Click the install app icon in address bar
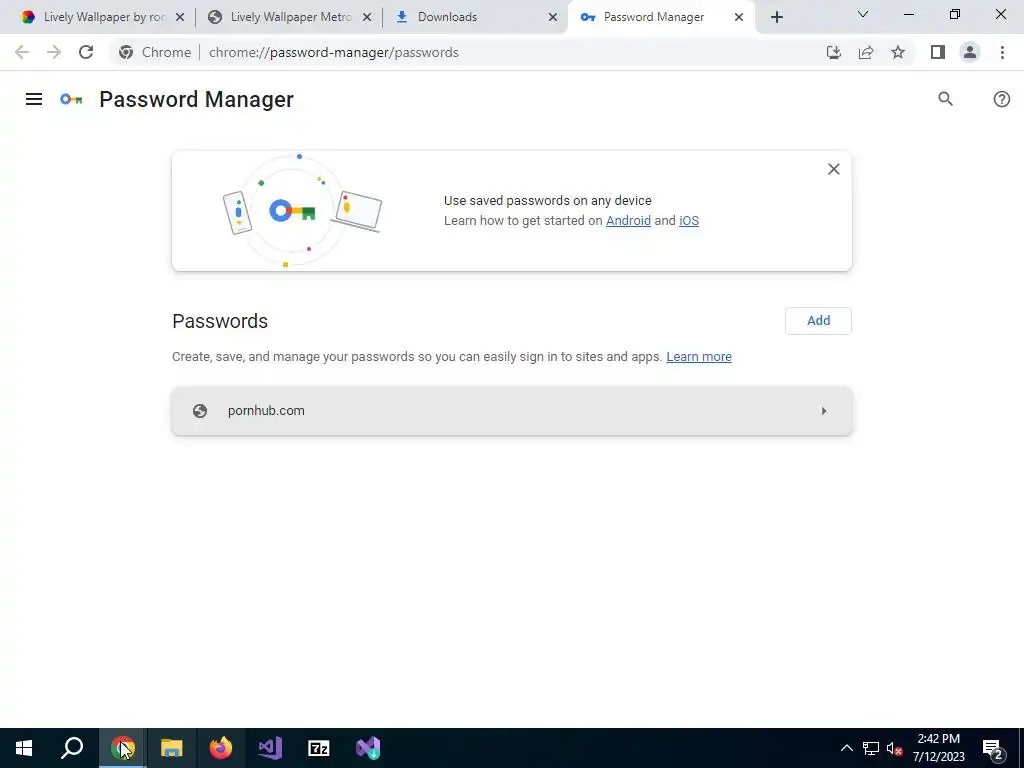The width and height of the screenshot is (1024, 768). pyautogui.click(x=833, y=52)
